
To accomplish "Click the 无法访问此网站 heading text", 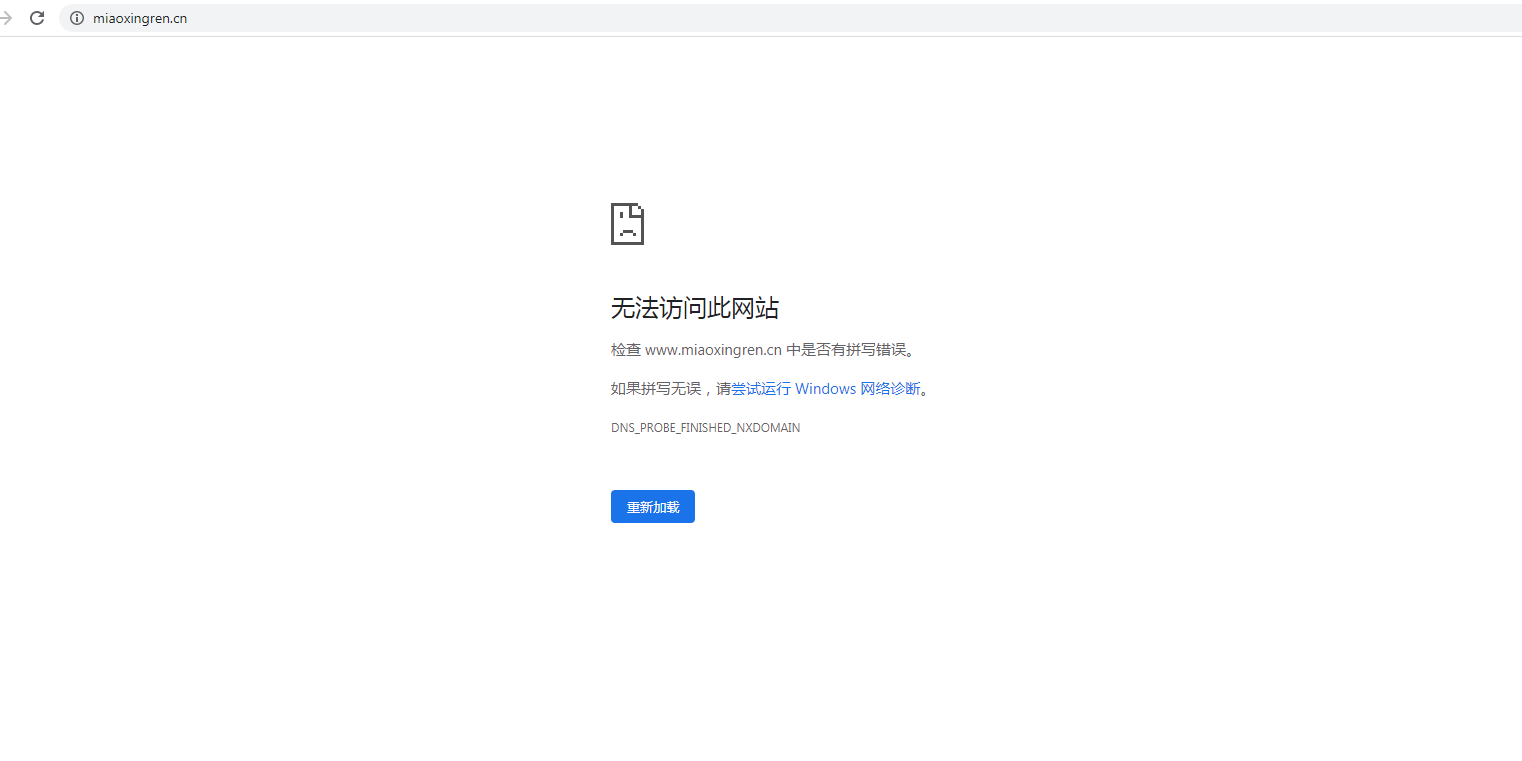I will pos(694,308).
